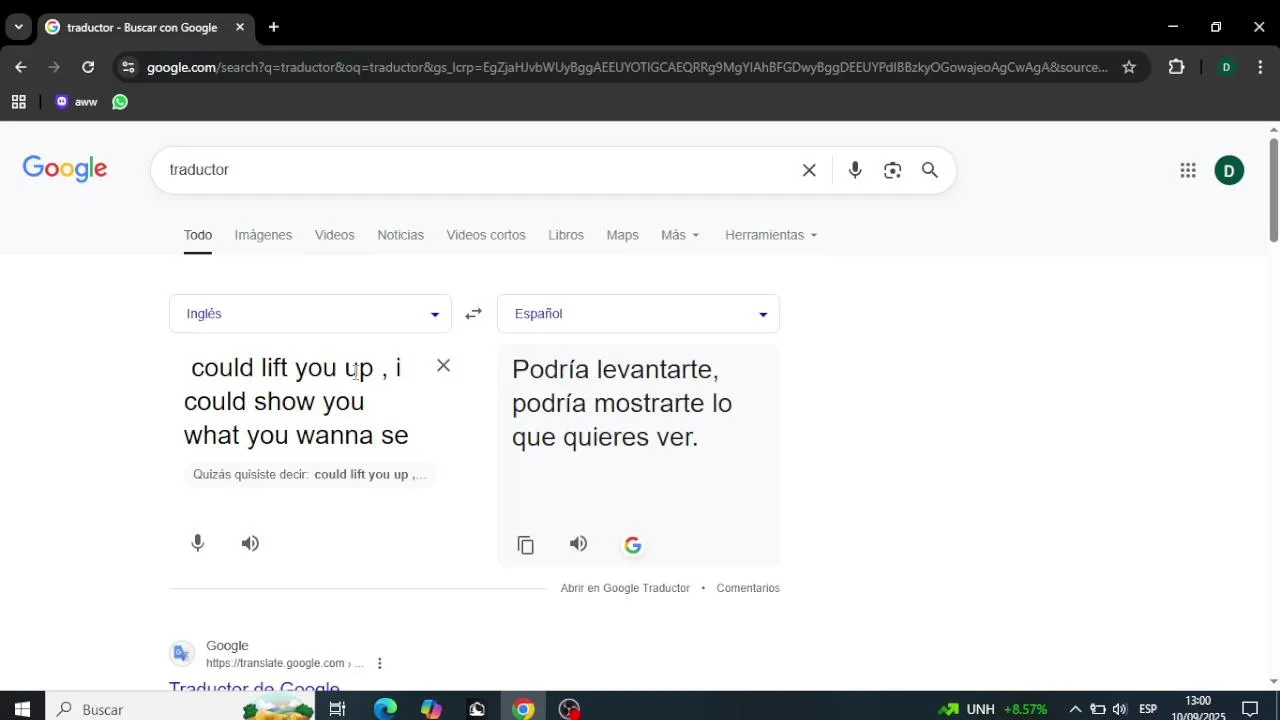Click the UNH stock widget
The image size is (1280, 720).
click(993, 709)
